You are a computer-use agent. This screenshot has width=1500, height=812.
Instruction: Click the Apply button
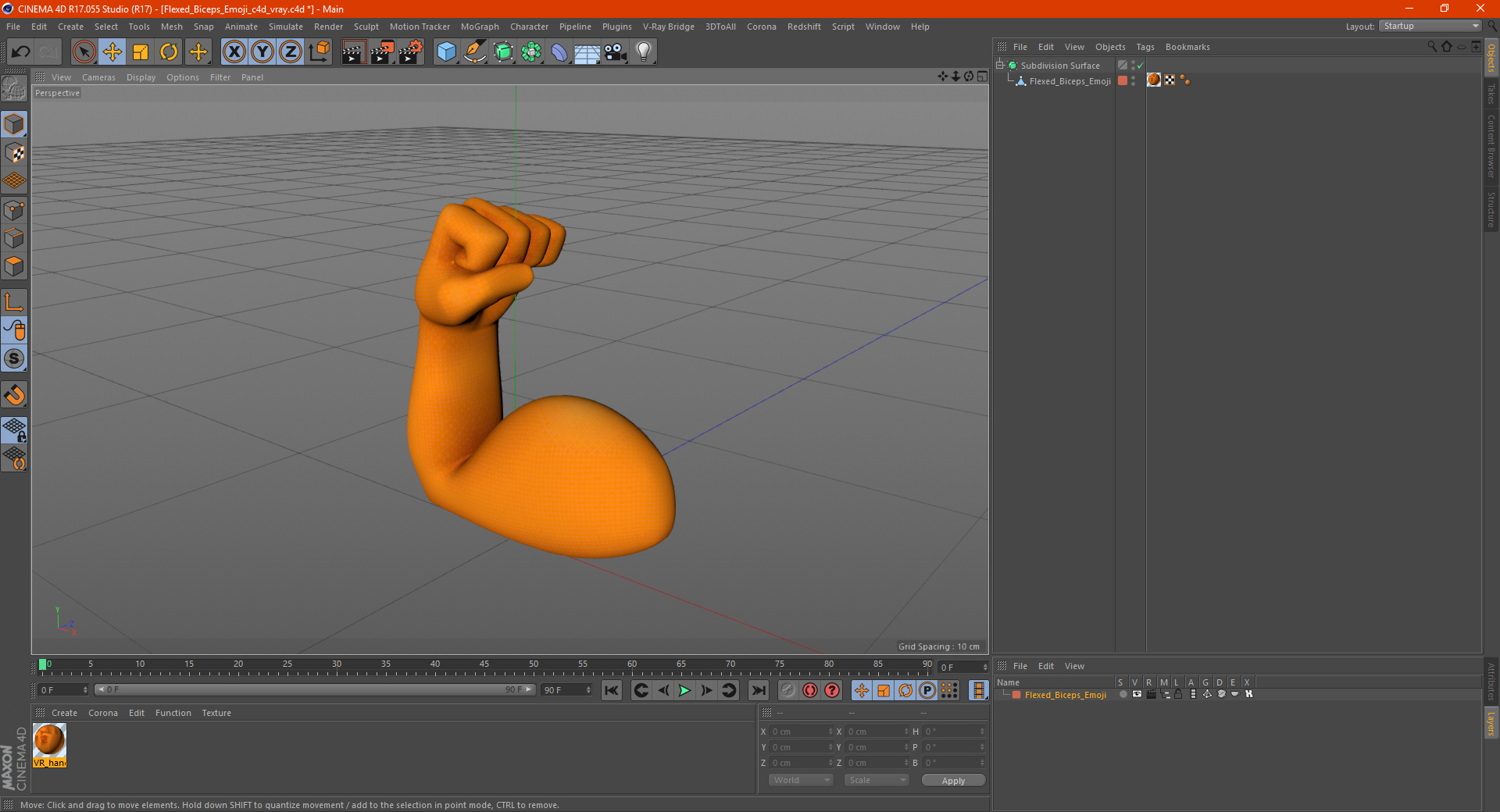tap(953, 780)
